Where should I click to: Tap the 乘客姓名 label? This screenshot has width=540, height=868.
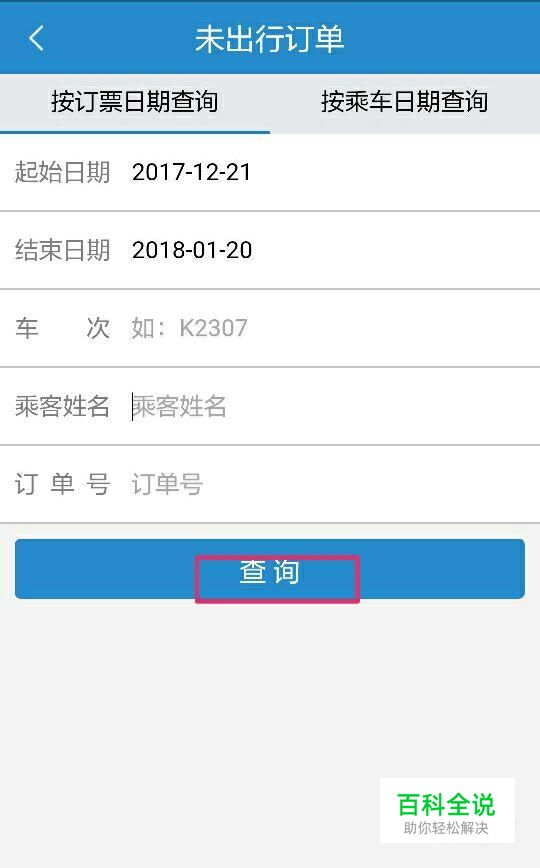[62, 406]
